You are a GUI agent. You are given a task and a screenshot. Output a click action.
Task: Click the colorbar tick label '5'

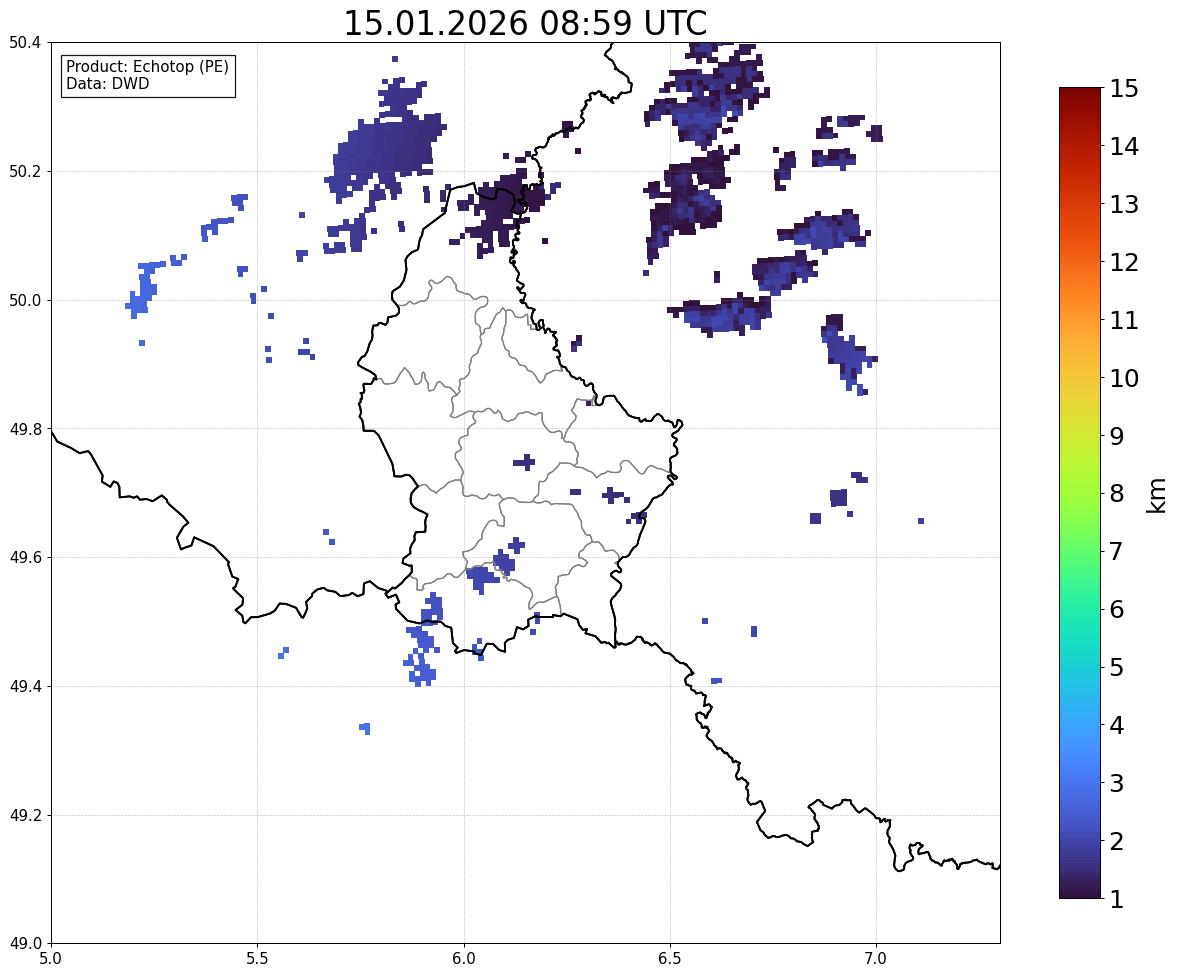pyautogui.click(x=1117, y=667)
